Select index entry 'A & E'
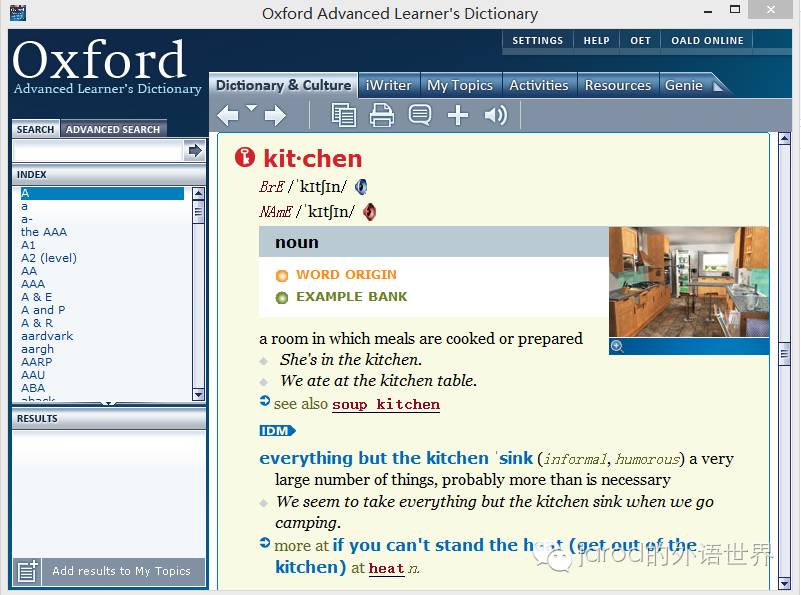This screenshot has width=801, height=595. coord(36,297)
